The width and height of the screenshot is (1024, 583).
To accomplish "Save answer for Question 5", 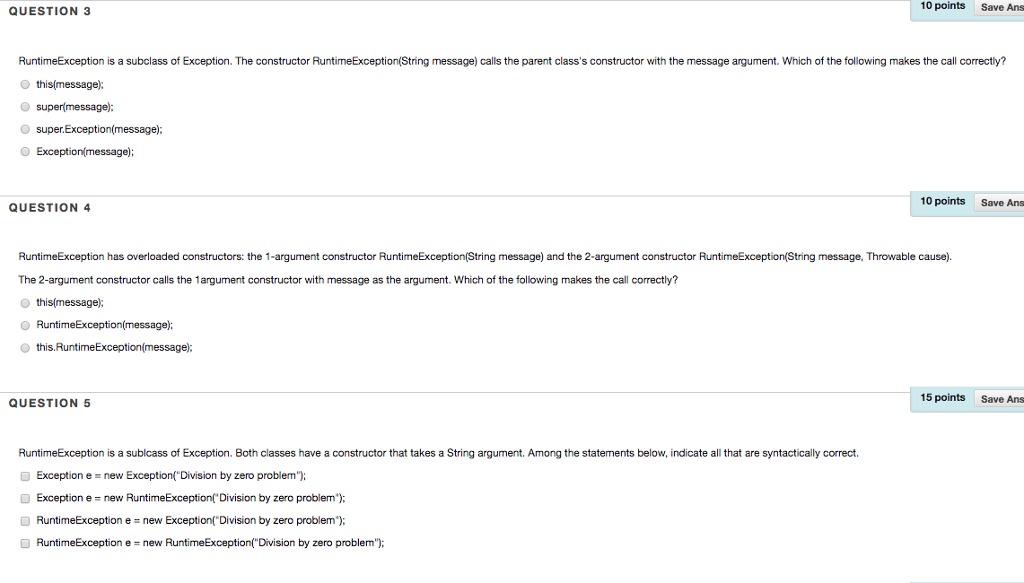I will tap(1000, 399).
